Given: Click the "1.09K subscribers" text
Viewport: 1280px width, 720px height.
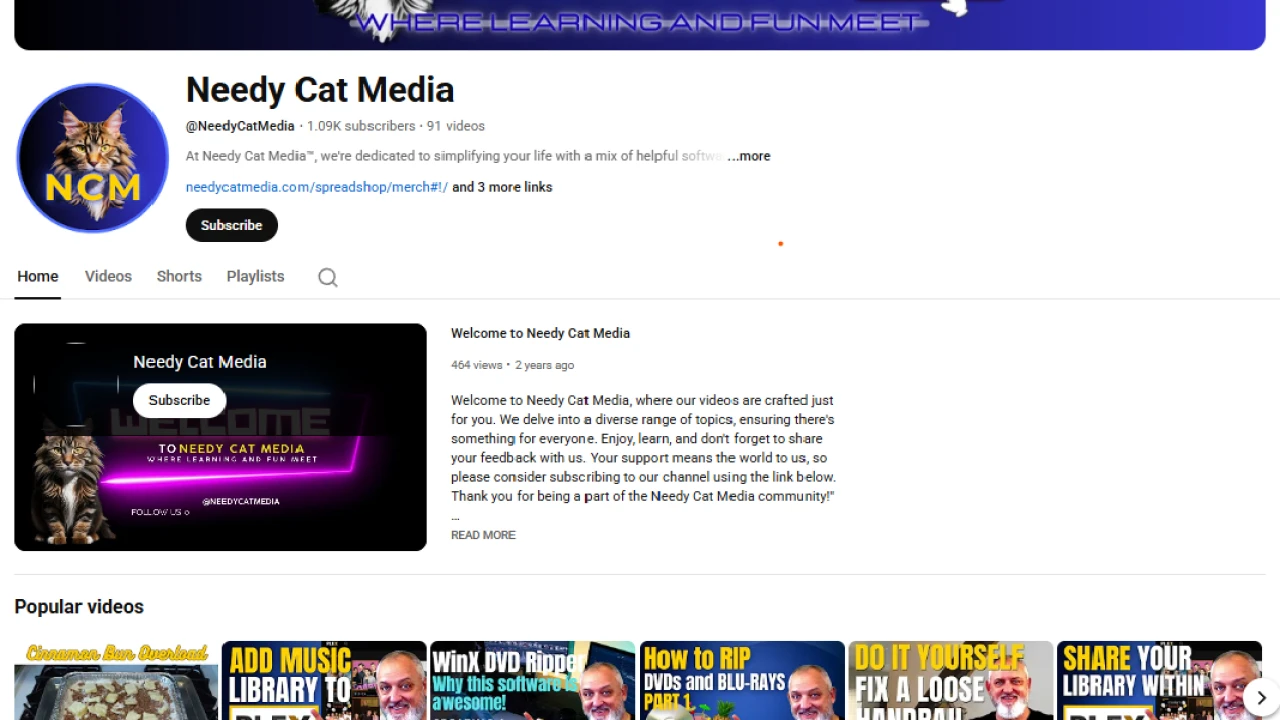Looking at the screenshot, I should click(x=361, y=126).
